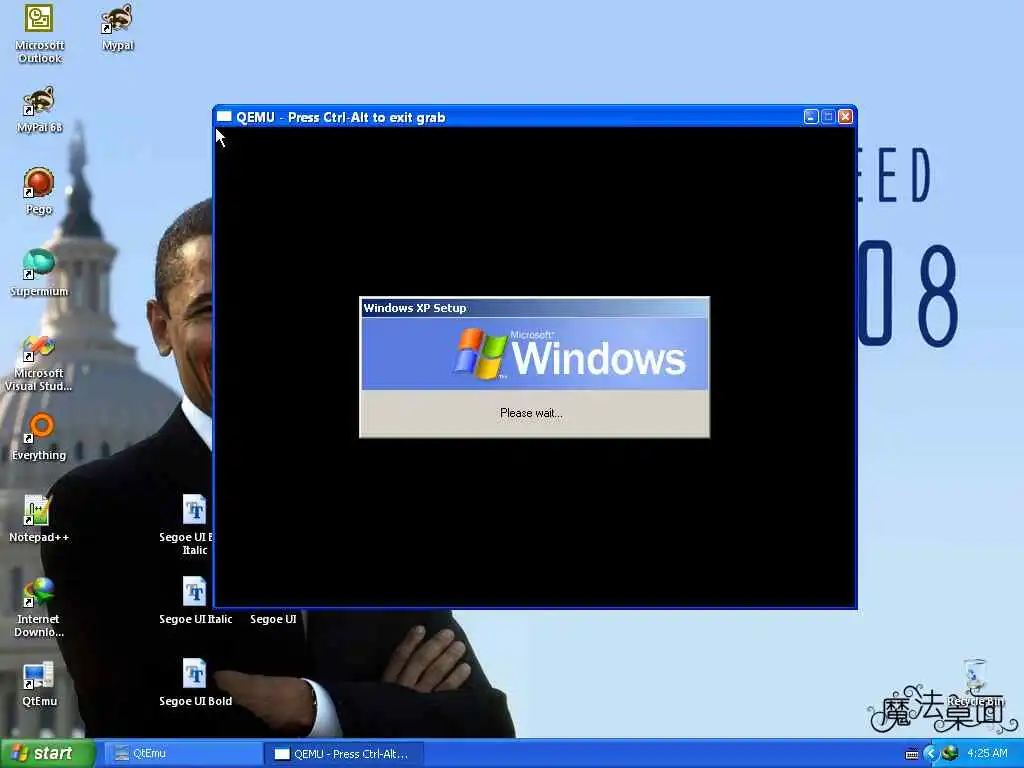Select the Mypal desktop shortcut

point(118,27)
